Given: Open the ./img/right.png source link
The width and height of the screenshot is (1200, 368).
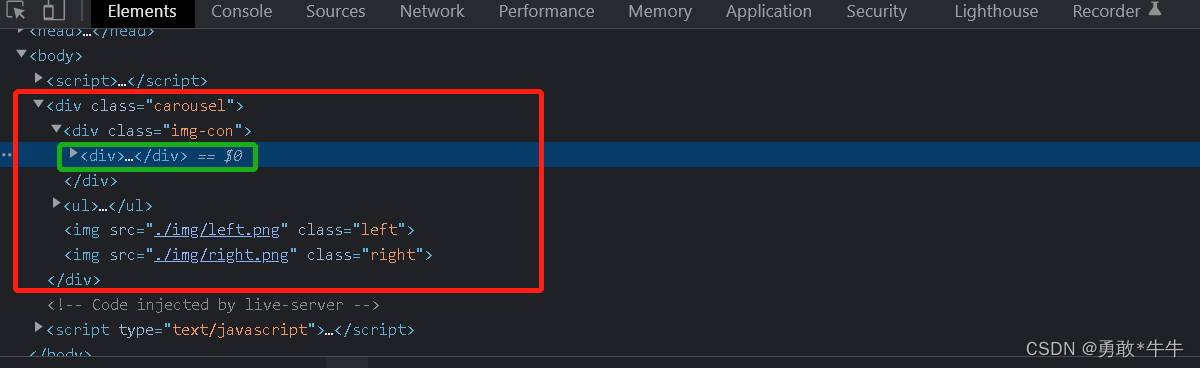Looking at the screenshot, I should [x=225, y=255].
